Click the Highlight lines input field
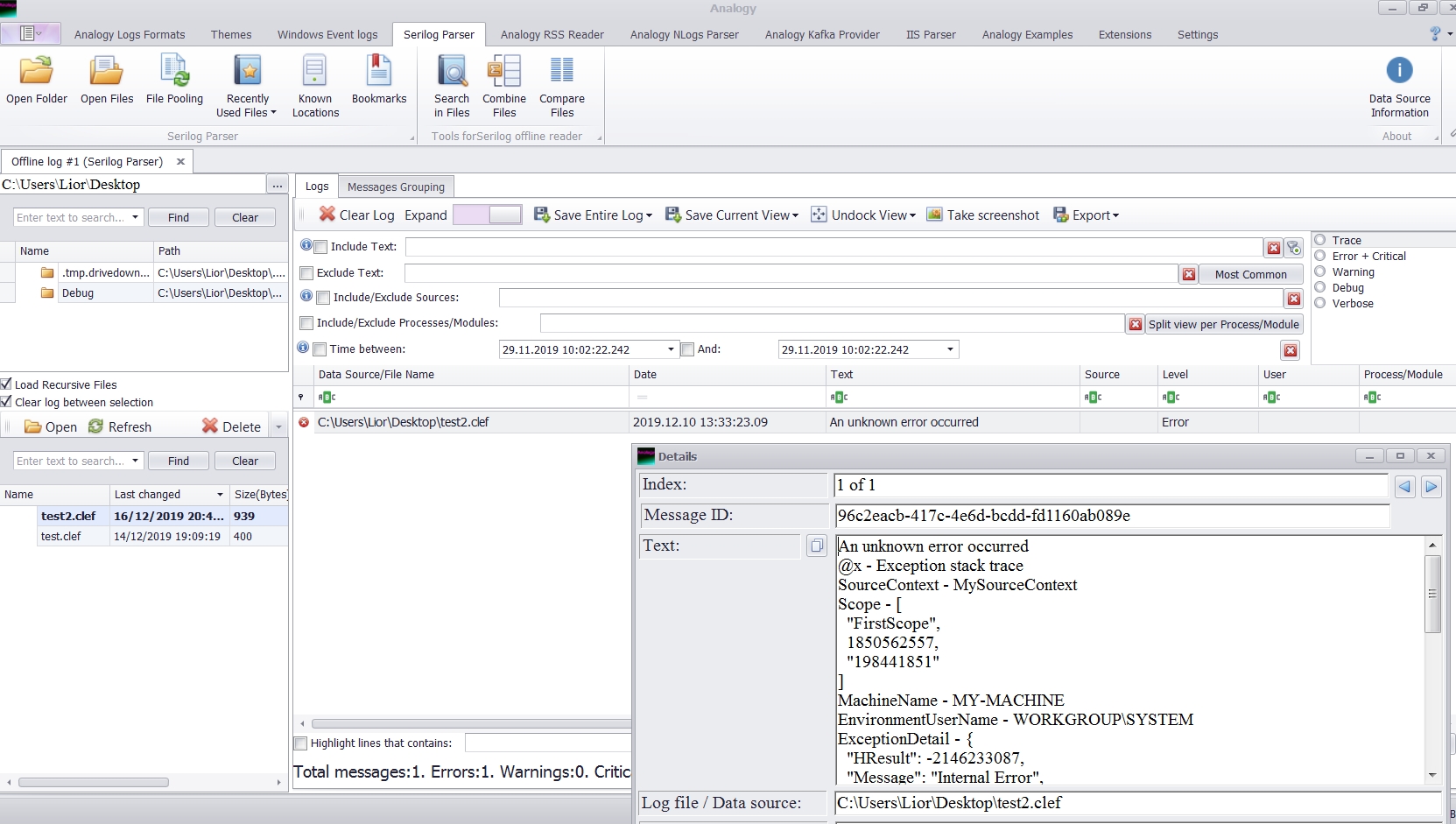 (x=548, y=743)
